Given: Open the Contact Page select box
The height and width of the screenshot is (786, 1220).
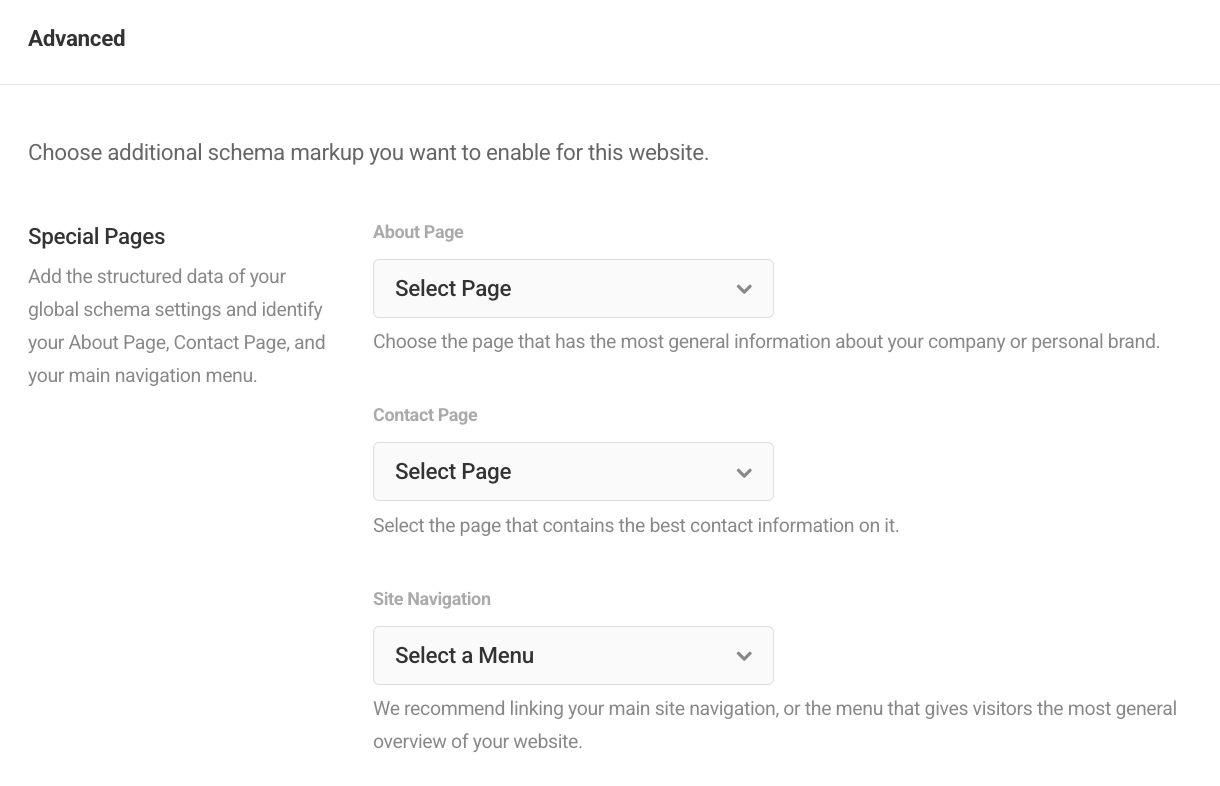Looking at the screenshot, I should click(x=573, y=471).
